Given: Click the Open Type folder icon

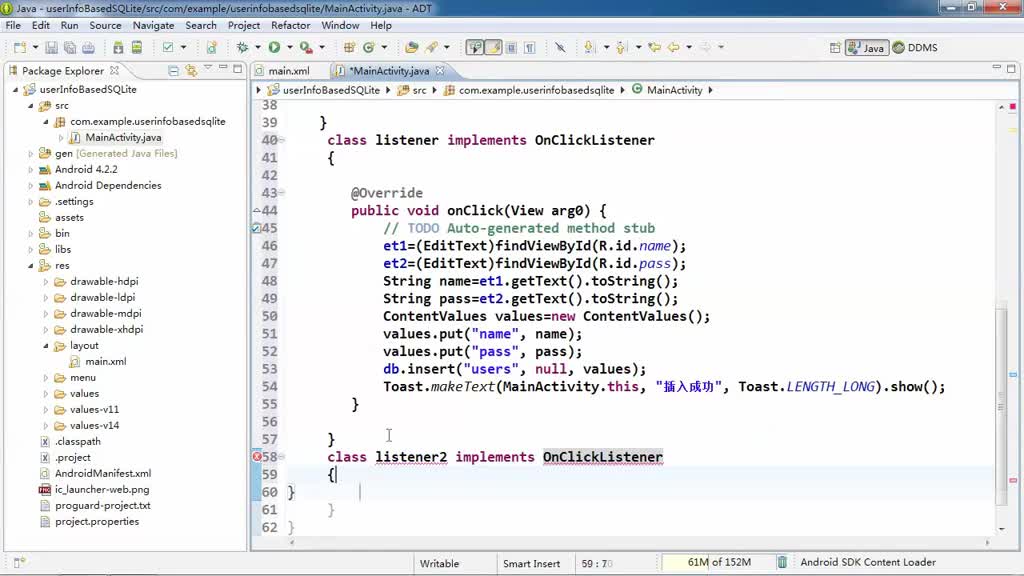Looking at the screenshot, I should point(411,48).
